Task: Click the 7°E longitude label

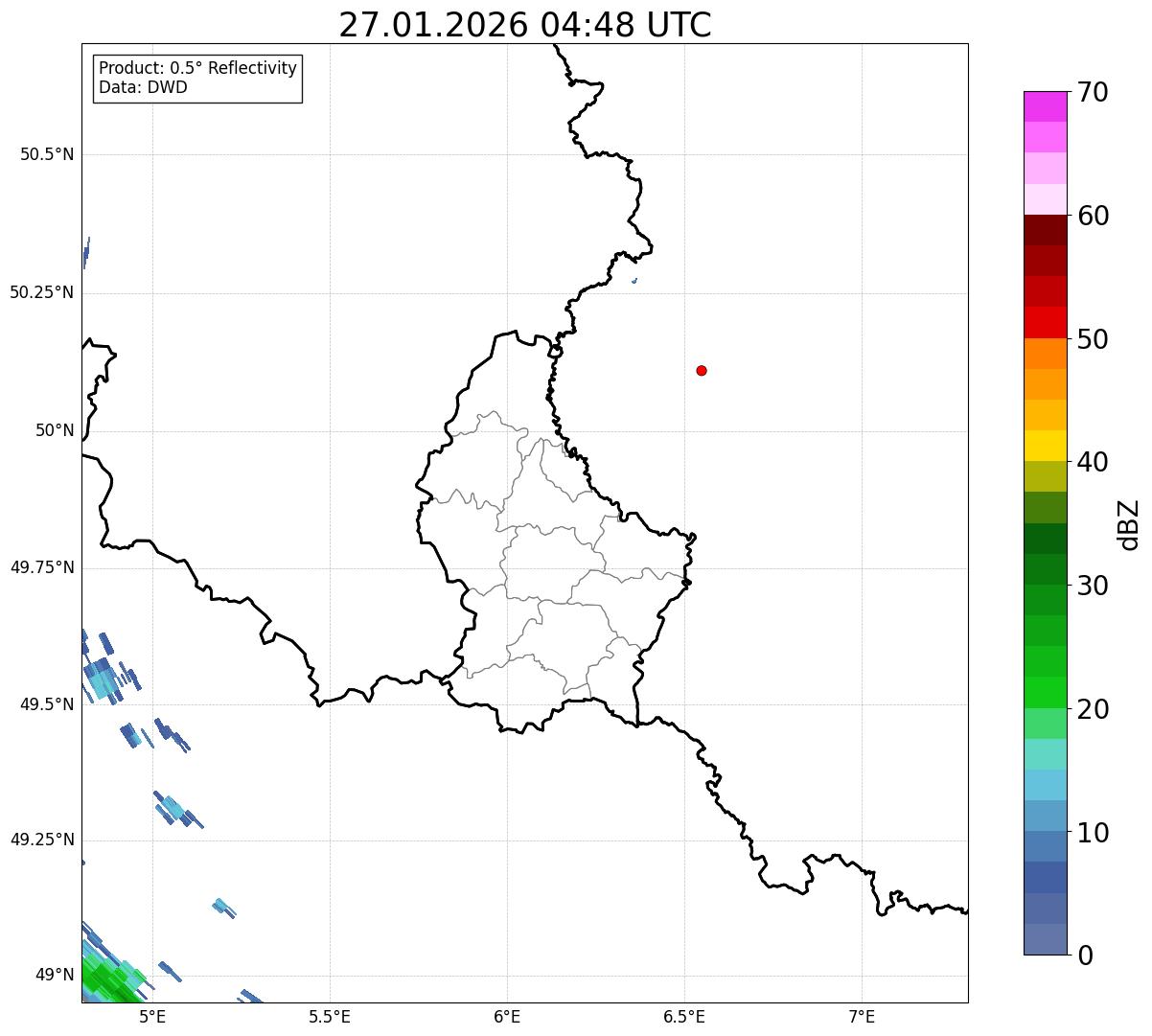Action: tap(862, 1016)
